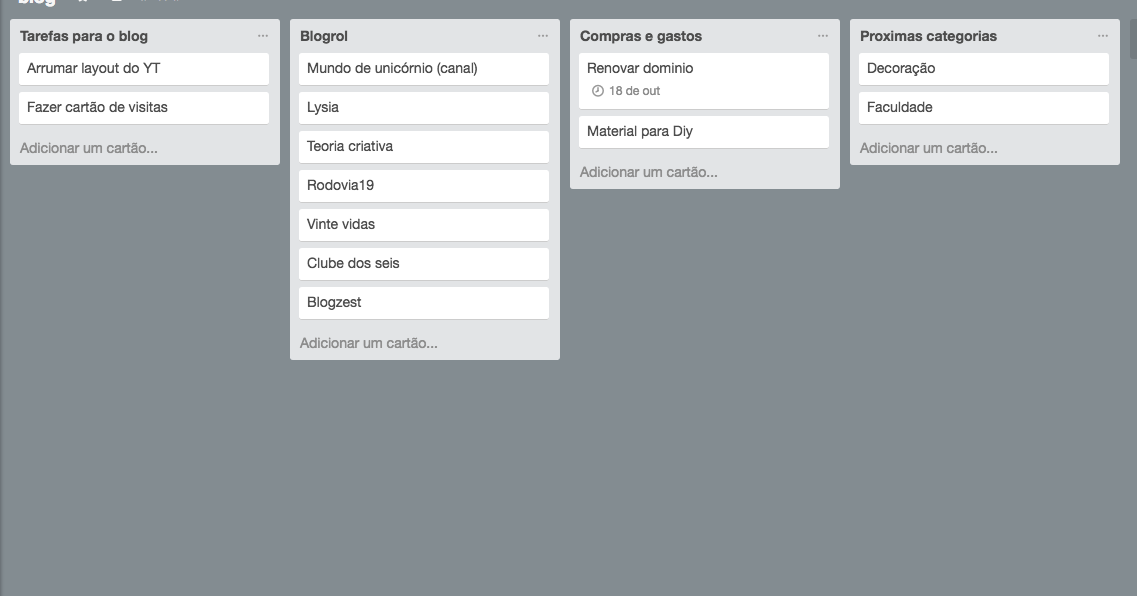Open the Rodovia19 card
Screen dimensions: 1137x596
click(x=423, y=186)
